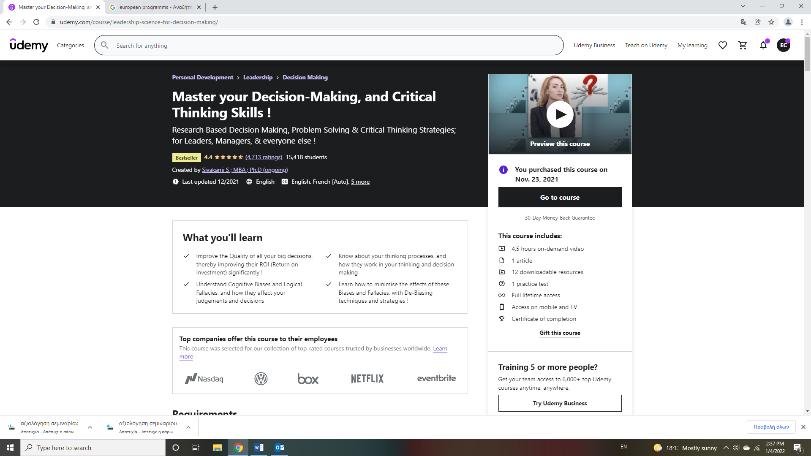The image size is (811, 456).
Task: Click the search magnifier icon
Action: click(104, 45)
